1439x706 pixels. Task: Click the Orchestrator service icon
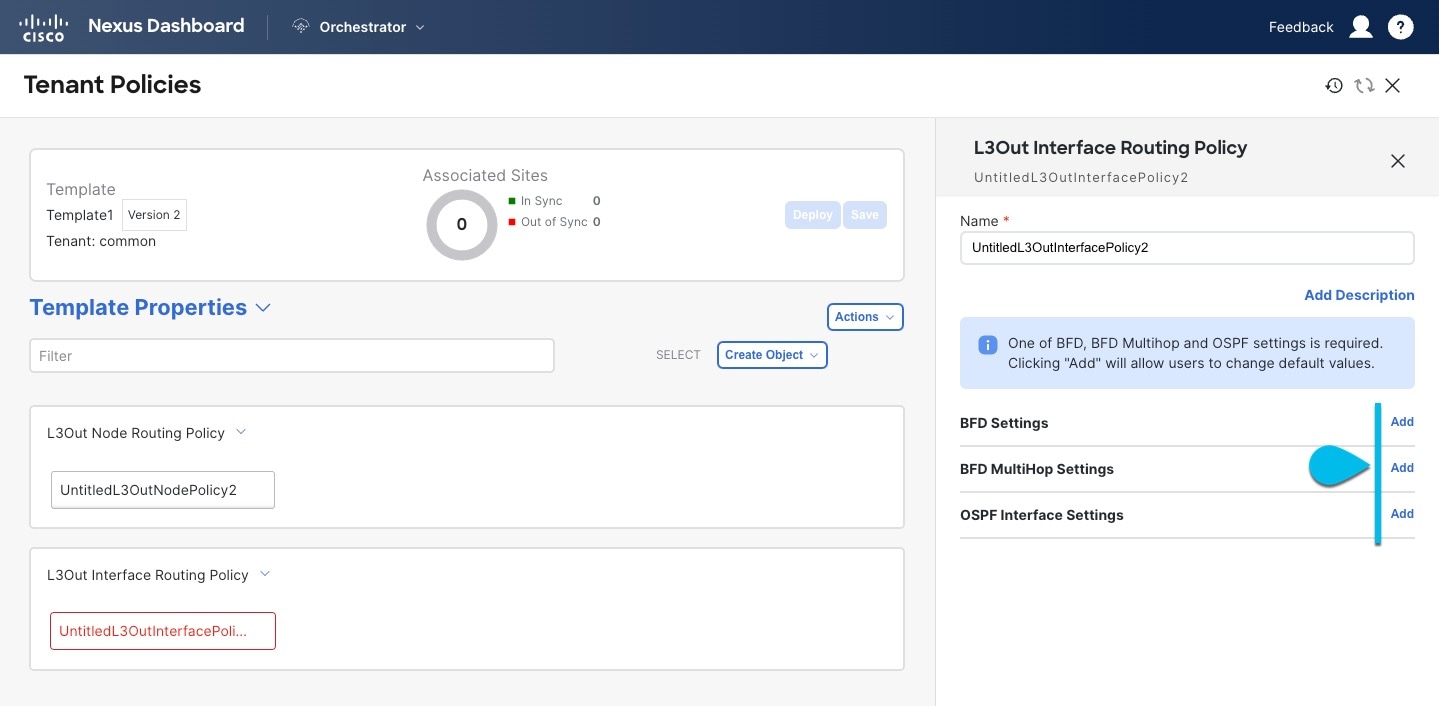[x=301, y=27]
